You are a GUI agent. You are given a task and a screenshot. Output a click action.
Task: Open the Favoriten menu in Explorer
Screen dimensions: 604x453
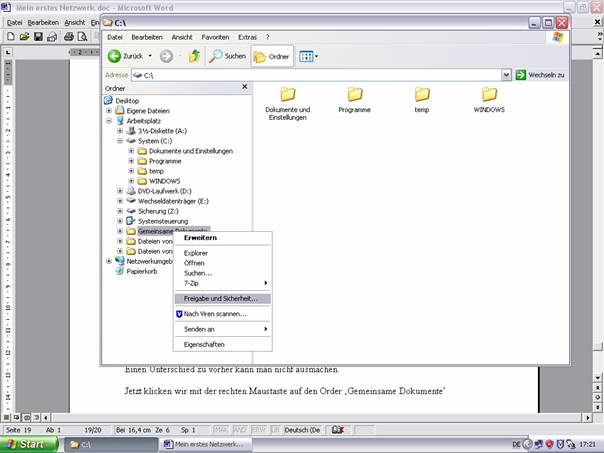pos(215,37)
